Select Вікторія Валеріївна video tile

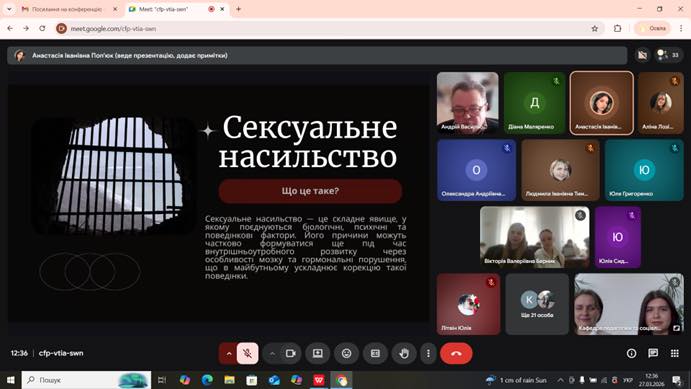[535, 237]
